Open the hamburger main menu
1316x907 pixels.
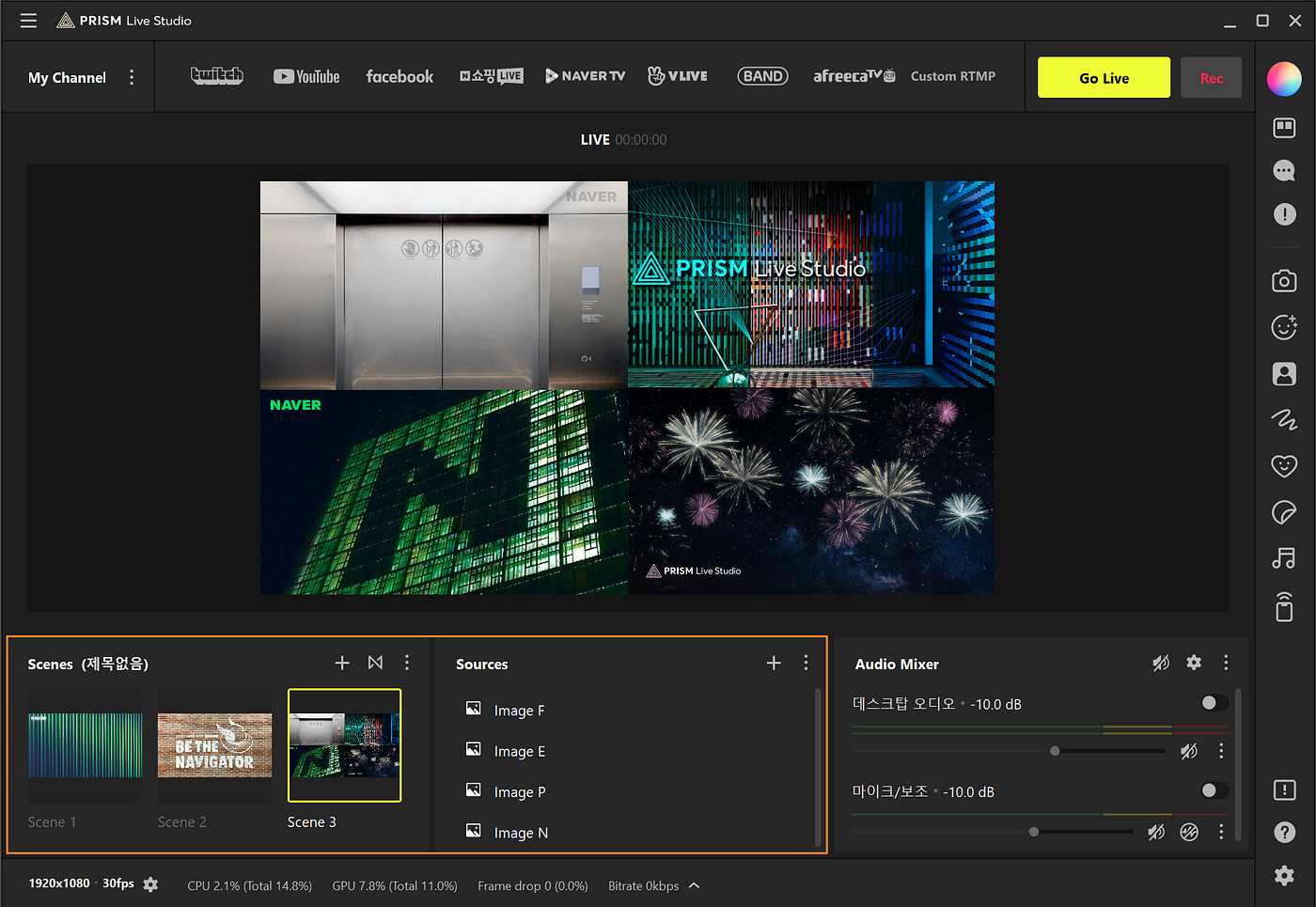tap(28, 21)
